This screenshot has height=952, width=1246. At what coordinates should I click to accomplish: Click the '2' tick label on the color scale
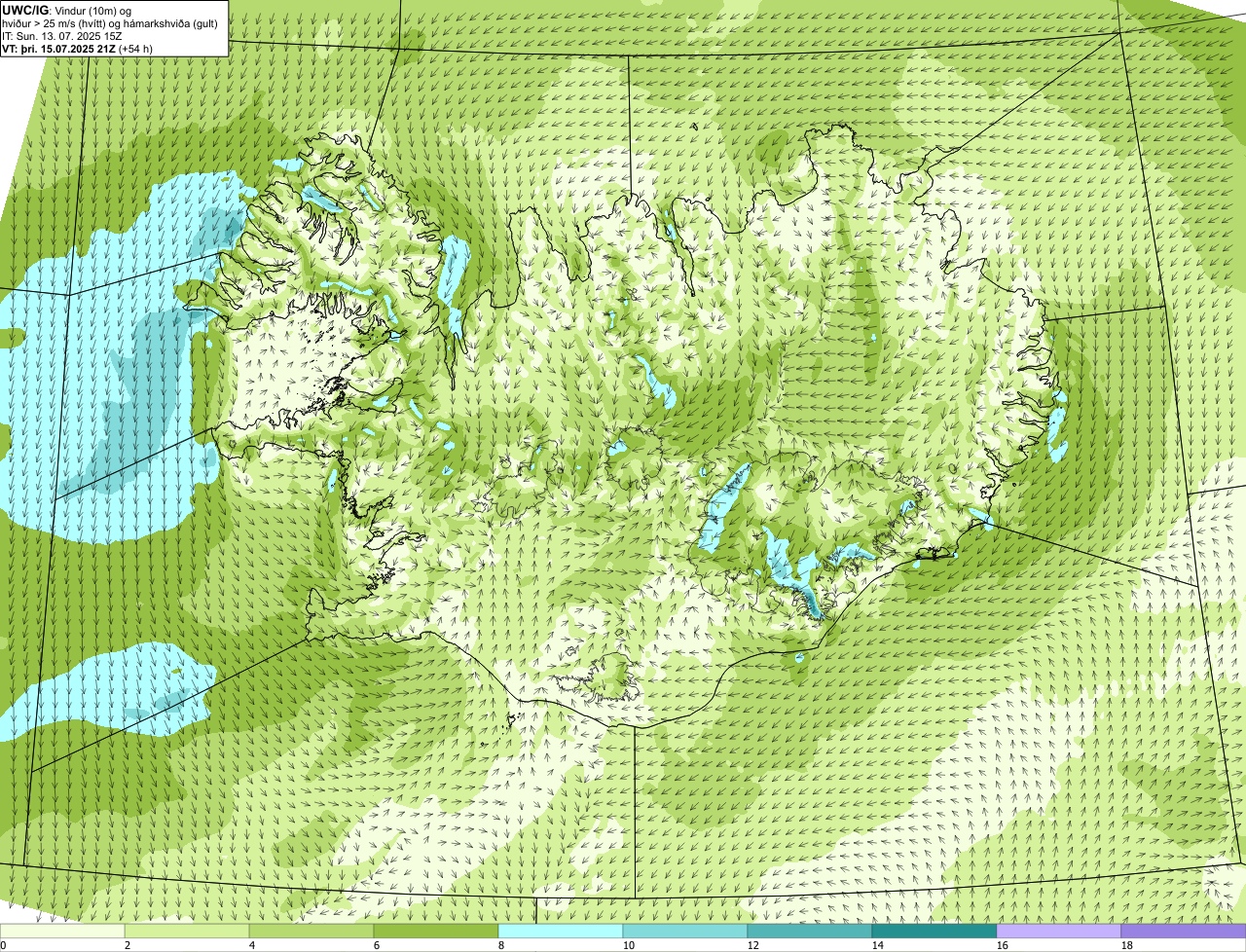pyautogui.click(x=128, y=945)
